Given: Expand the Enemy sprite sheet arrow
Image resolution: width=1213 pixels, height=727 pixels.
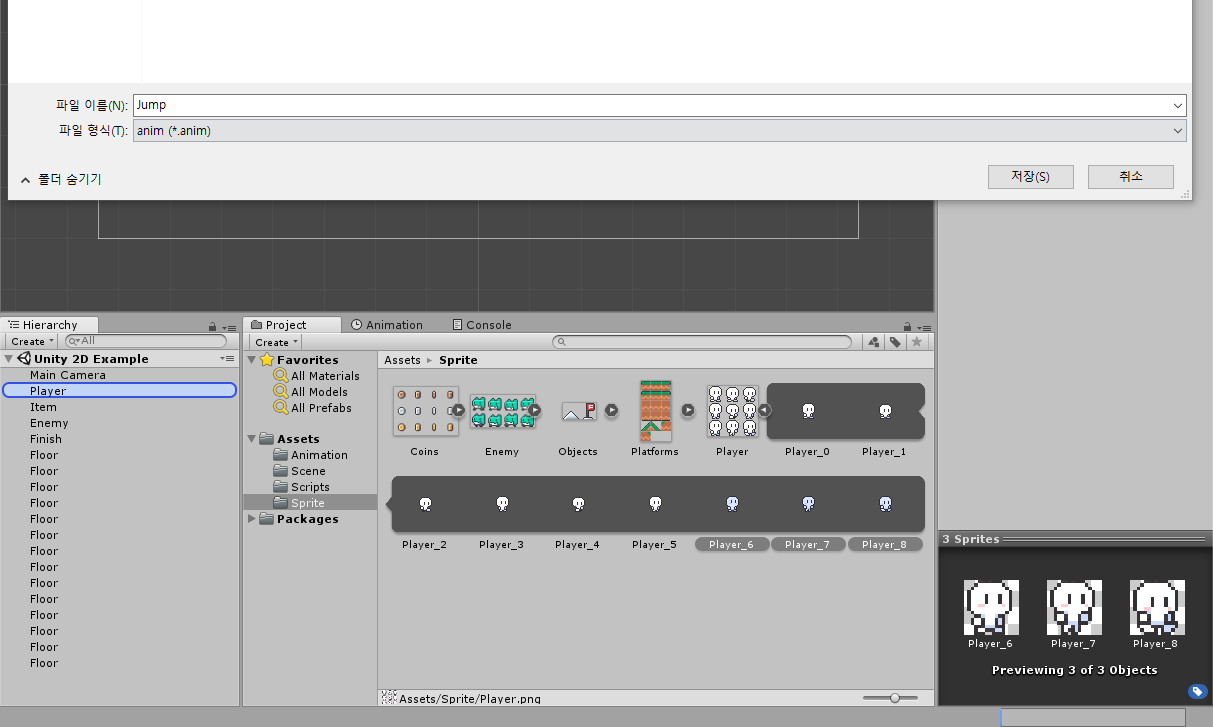Looking at the screenshot, I should (x=535, y=410).
